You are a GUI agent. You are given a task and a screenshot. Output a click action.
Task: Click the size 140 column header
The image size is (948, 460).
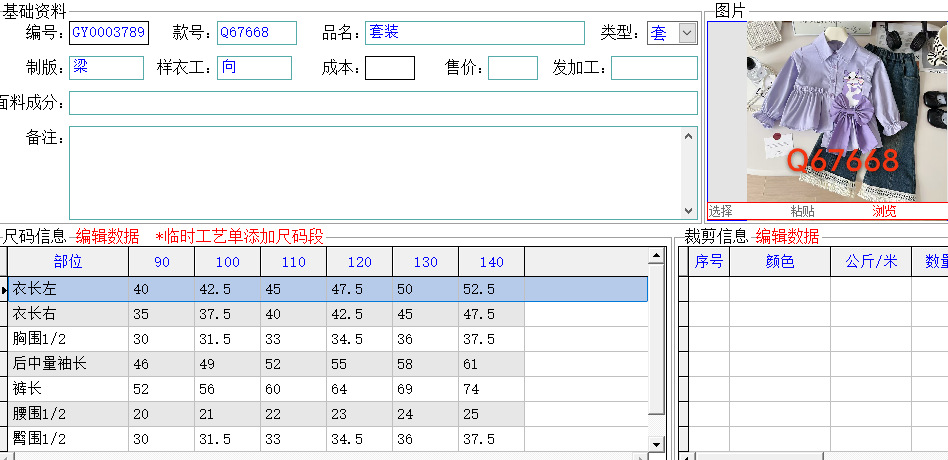[x=492, y=262]
